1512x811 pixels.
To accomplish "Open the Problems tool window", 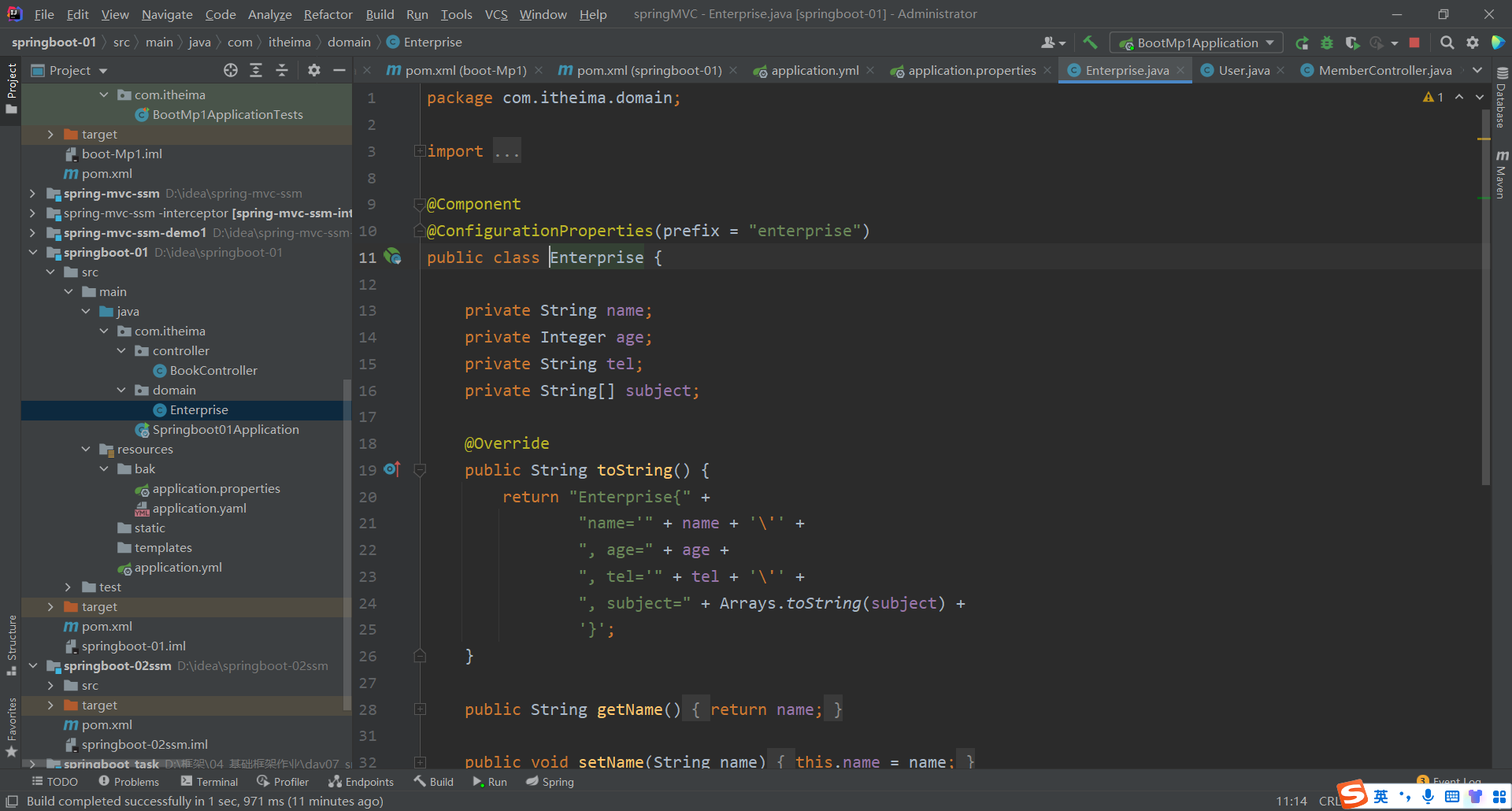I will [129, 782].
